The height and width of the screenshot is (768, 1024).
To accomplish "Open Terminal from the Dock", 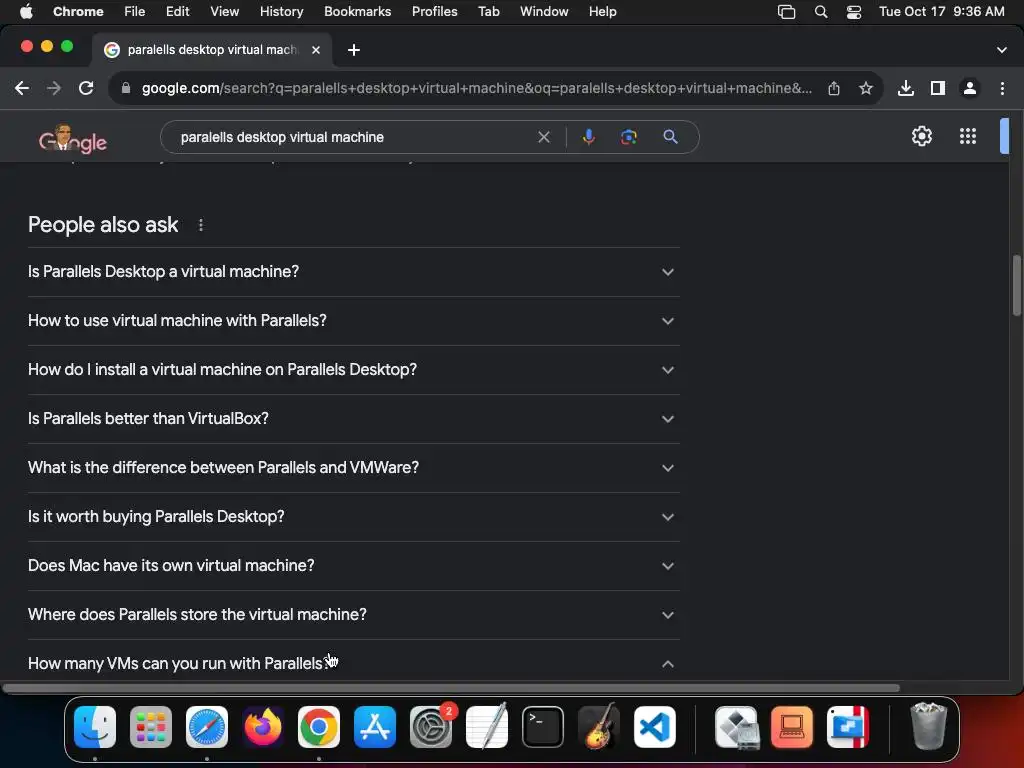I will (543, 727).
